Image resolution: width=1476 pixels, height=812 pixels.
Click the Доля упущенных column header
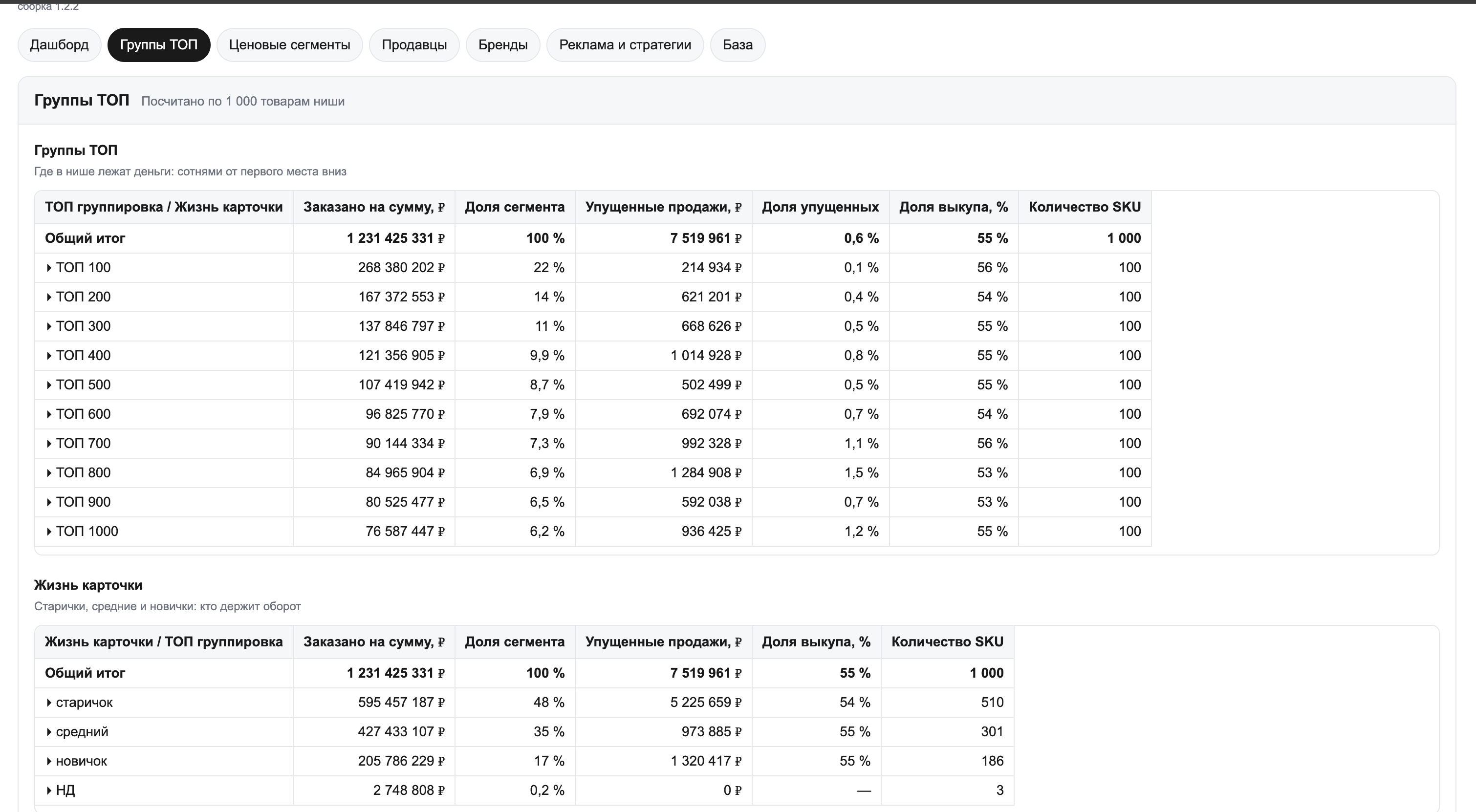[x=820, y=207]
